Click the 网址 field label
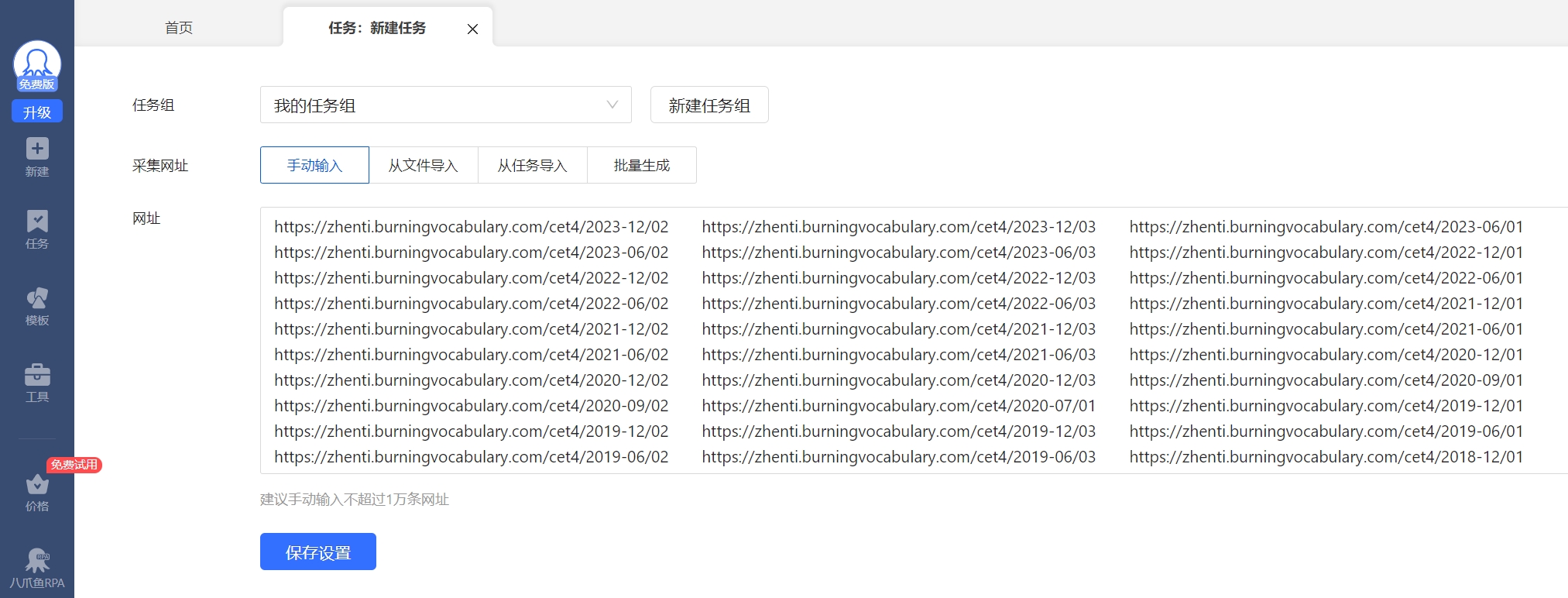The height and width of the screenshot is (598, 1568). pyautogui.click(x=146, y=218)
